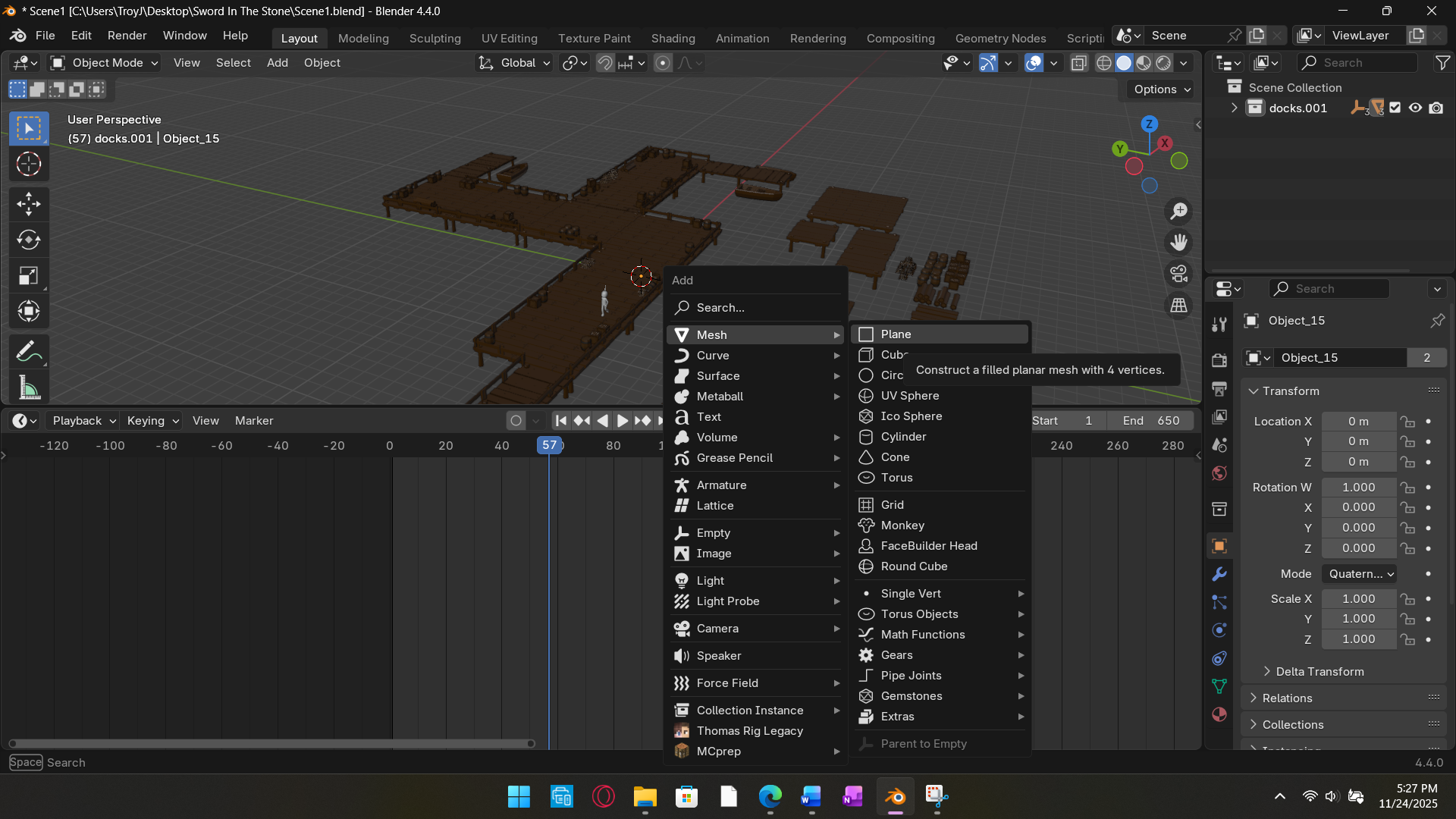1456x819 pixels.
Task: Open the Tool properties tab
Action: pyautogui.click(x=1219, y=325)
